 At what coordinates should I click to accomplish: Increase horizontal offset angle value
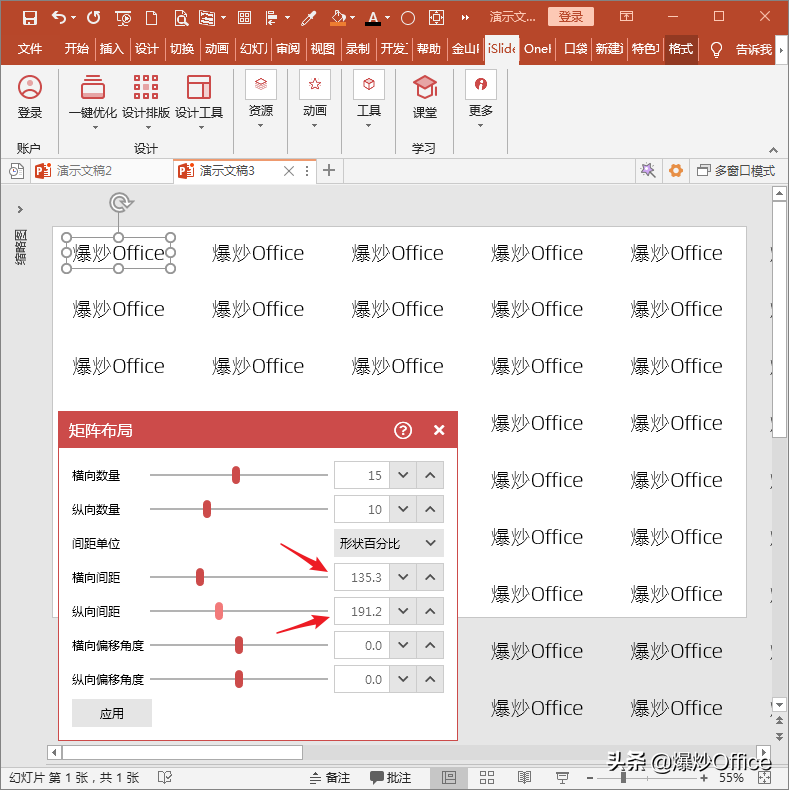(430, 645)
